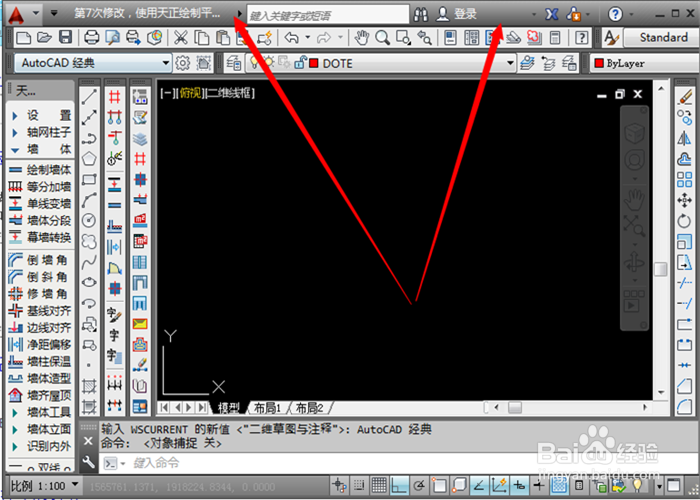Toggle DOTE layer on/off light bulb
Image resolution: width=700 pixels, height=500 pixels.
[x=254, y=63]
